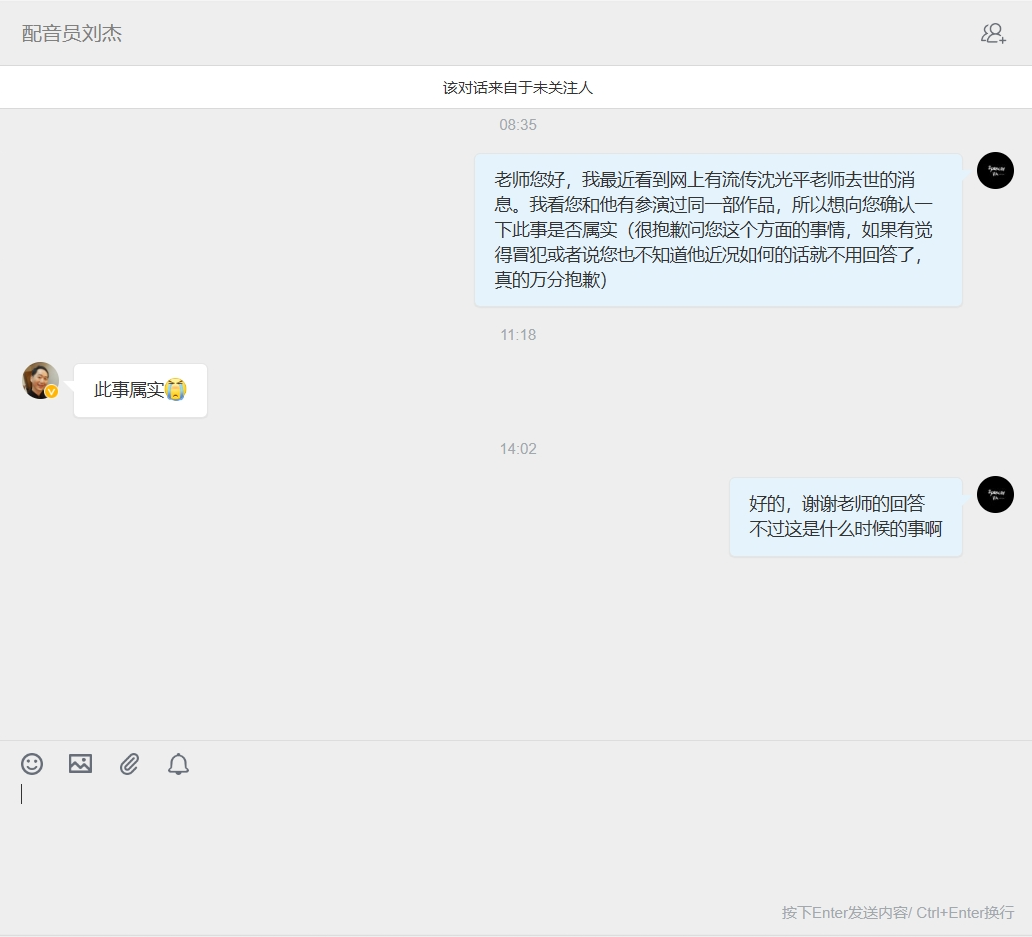
Task: Attach a file with the paperclip icon
Action: coord(129,764)
